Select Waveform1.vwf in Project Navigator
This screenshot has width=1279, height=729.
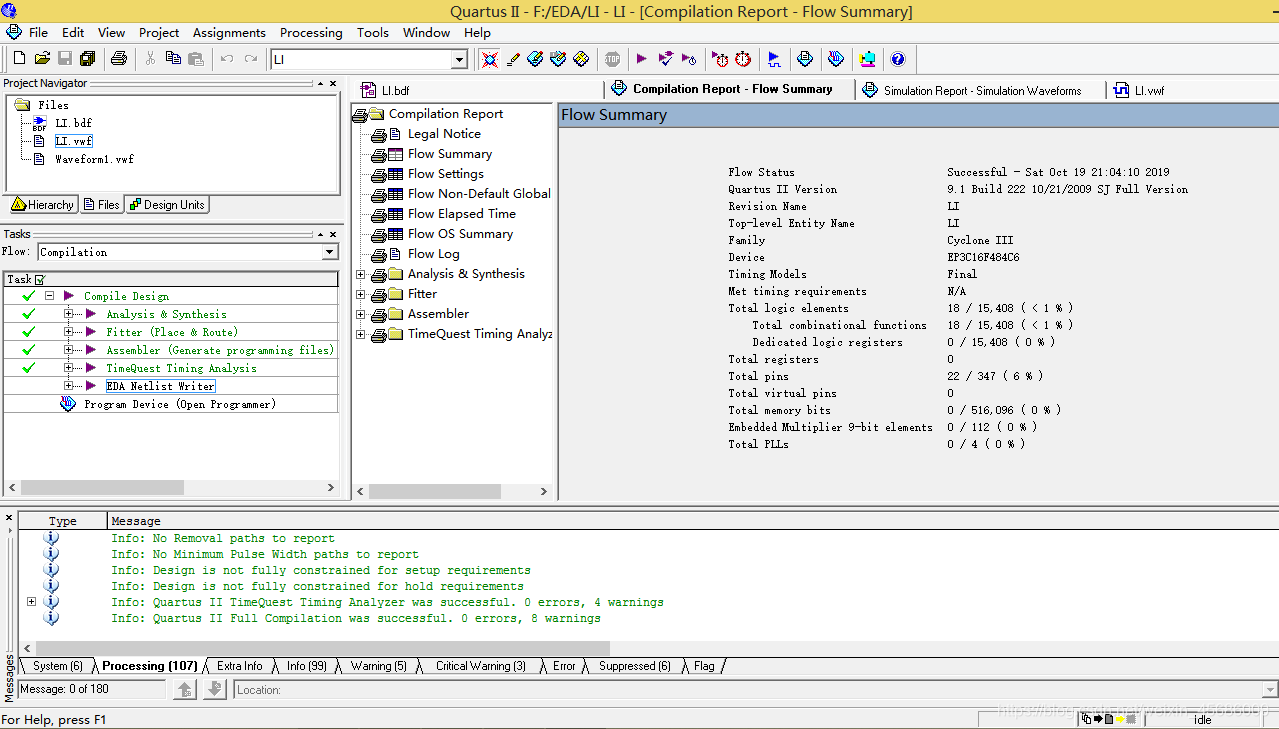[x=93, y=159]
